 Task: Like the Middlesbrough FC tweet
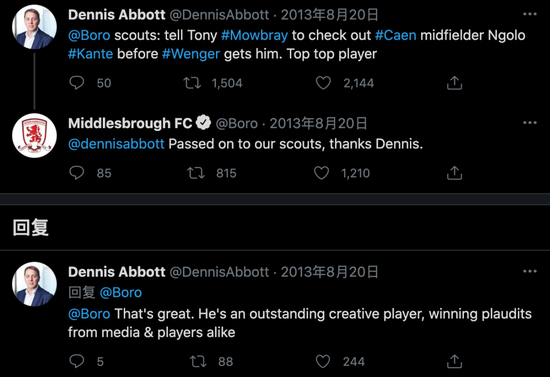click(x=321, y=173)
